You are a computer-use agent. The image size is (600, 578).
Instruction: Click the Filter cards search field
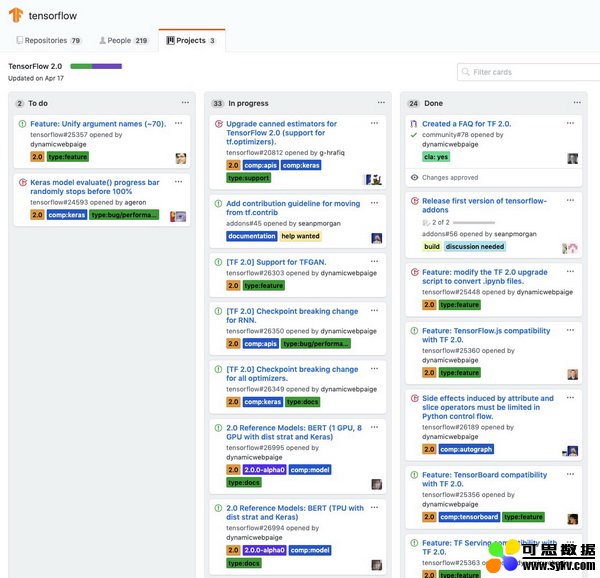click(x=528, y=72)
